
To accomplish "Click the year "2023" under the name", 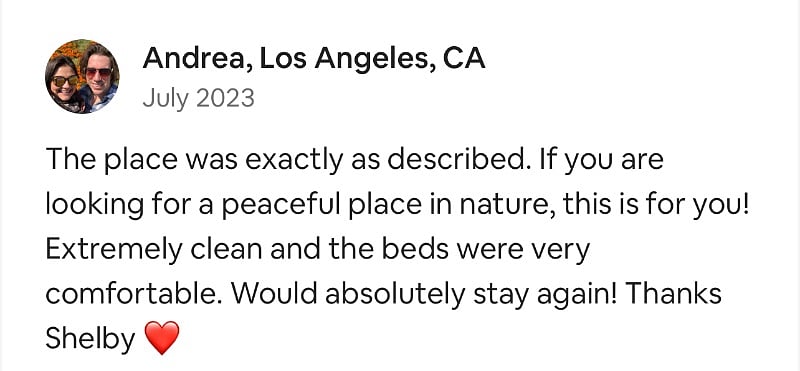I will pyautogui.click(x=224, y=97).
